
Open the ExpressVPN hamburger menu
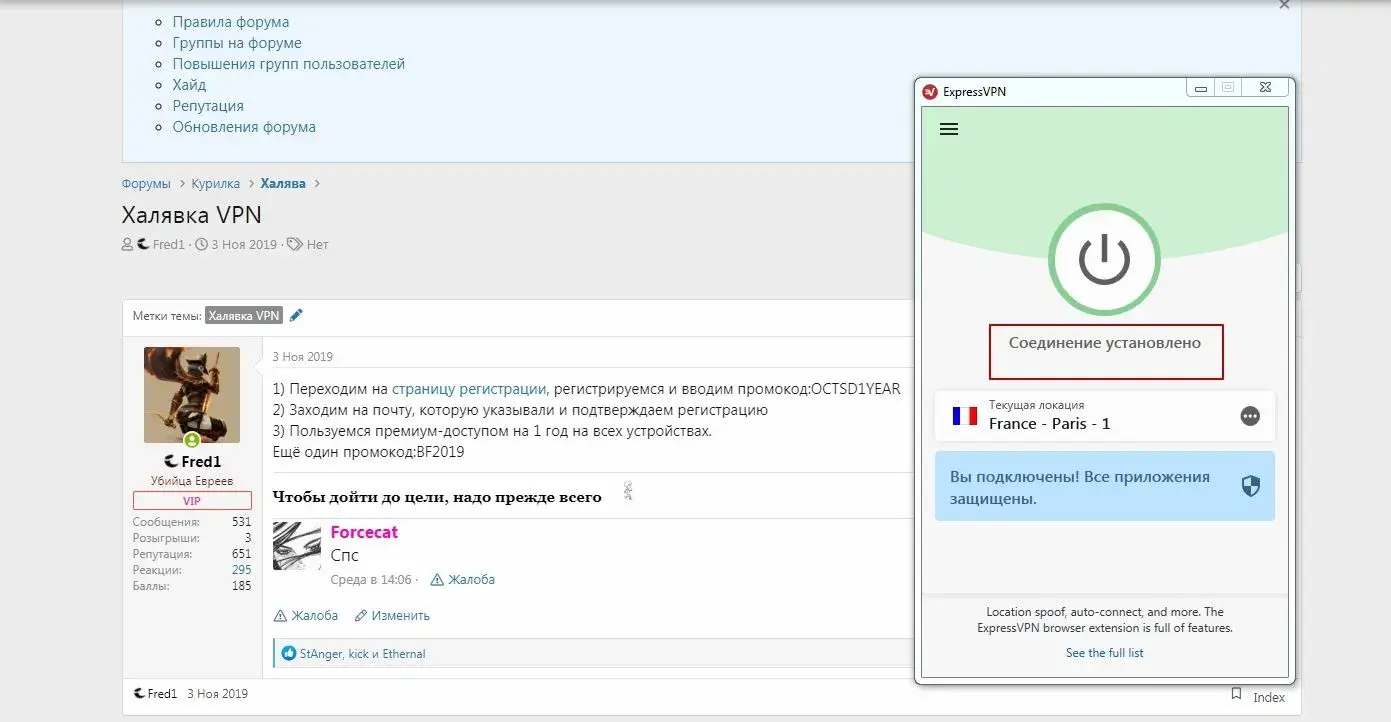[949, 129]
